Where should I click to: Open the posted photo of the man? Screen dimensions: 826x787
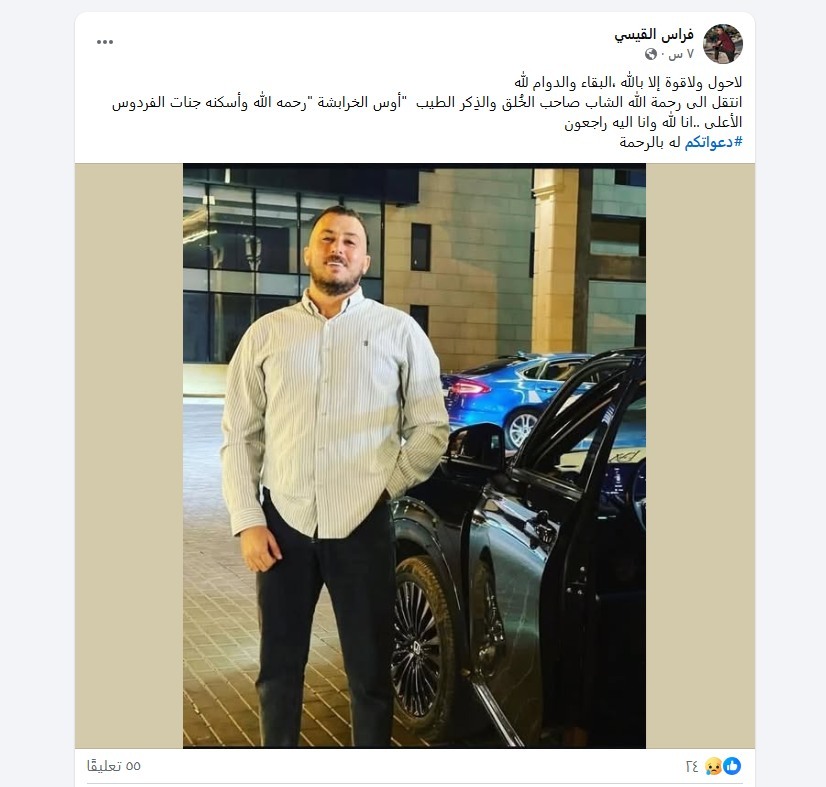[x=414, y=456]
